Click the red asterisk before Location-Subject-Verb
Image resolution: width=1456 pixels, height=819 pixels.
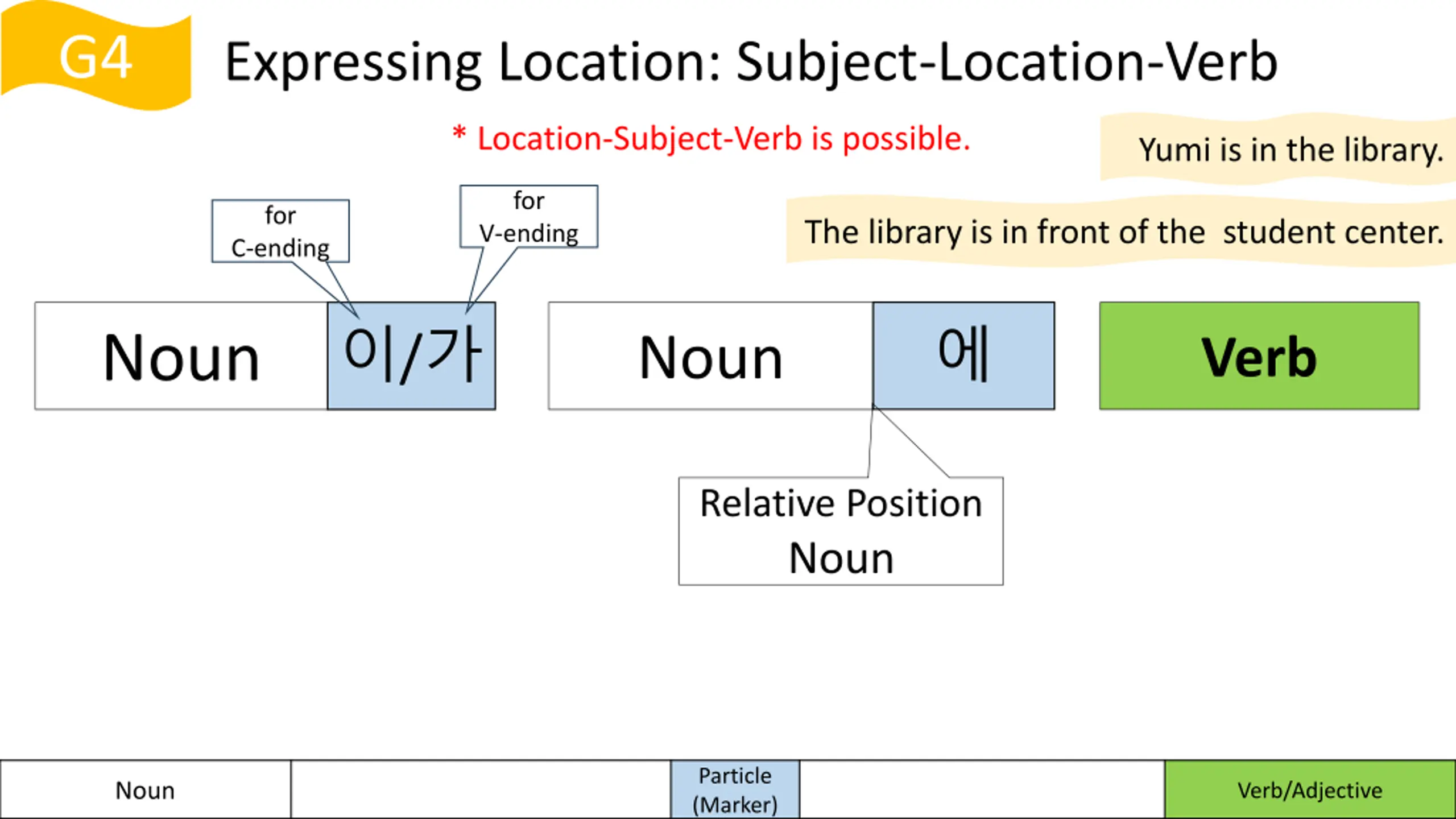tap(460, 134)
